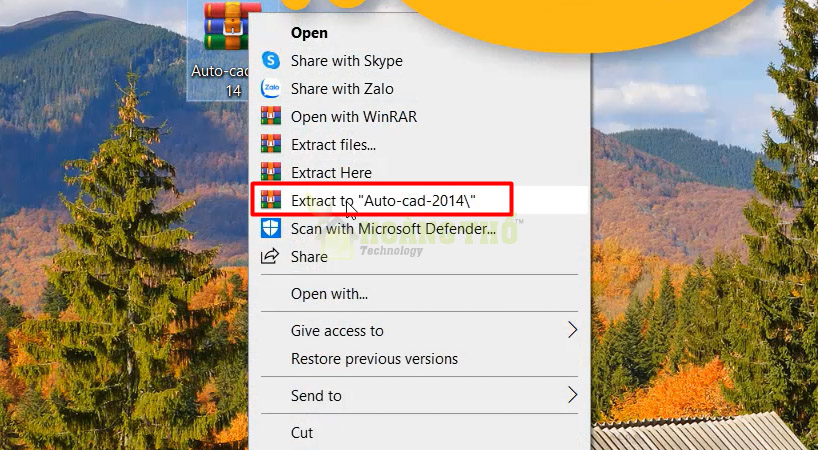
Task: Click WinRAR icon beside Extract to Auto-cad-2014
Action: point(270,200)
